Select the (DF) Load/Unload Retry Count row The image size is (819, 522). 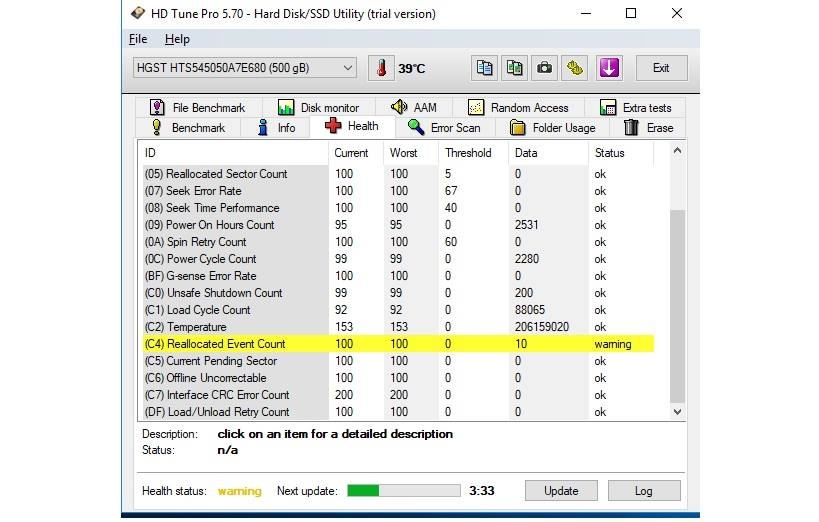[397, 412]
